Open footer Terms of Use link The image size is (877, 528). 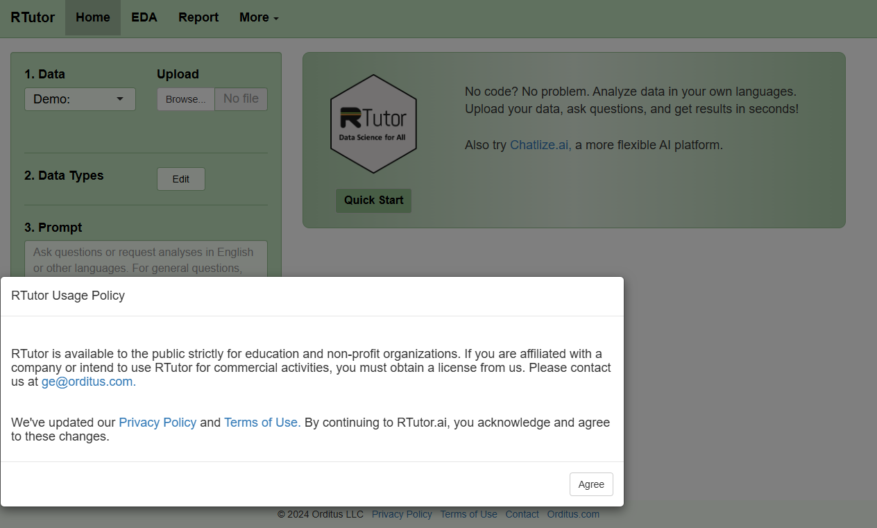point(468,514)
